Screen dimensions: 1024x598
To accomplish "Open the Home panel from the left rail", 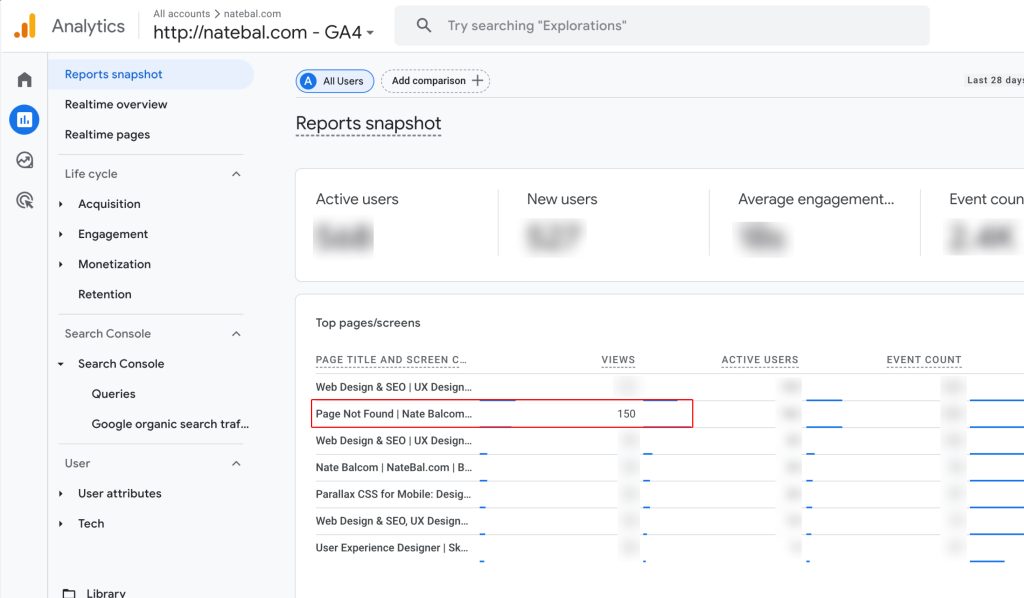I will tap(23, 78).
